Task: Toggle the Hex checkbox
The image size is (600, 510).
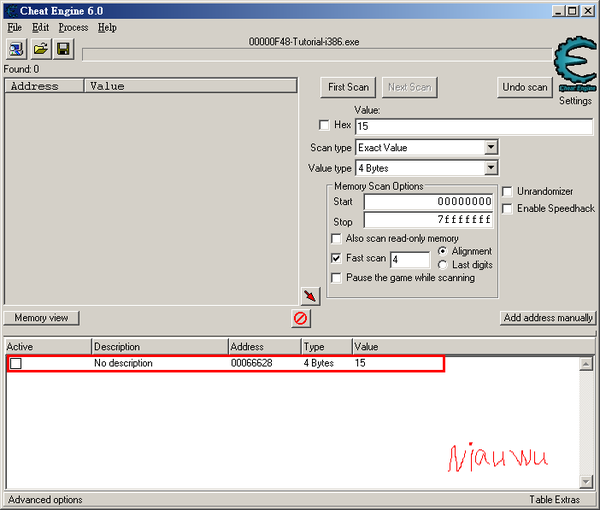Action: point(324,125)
